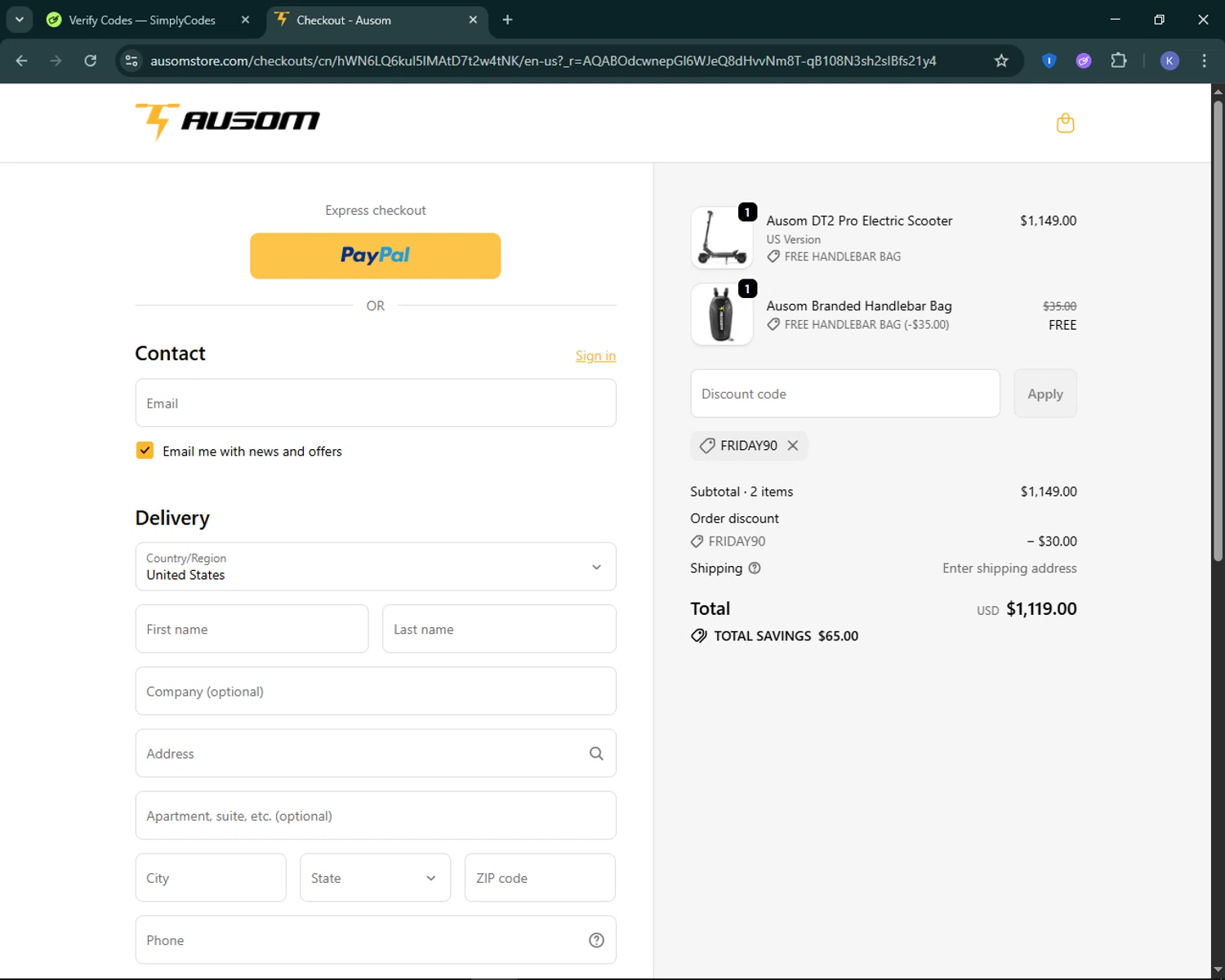The height and width of the screenshot is (980, 1225).
Task: Click the Apply discount button
Action: click(1045, 394)
